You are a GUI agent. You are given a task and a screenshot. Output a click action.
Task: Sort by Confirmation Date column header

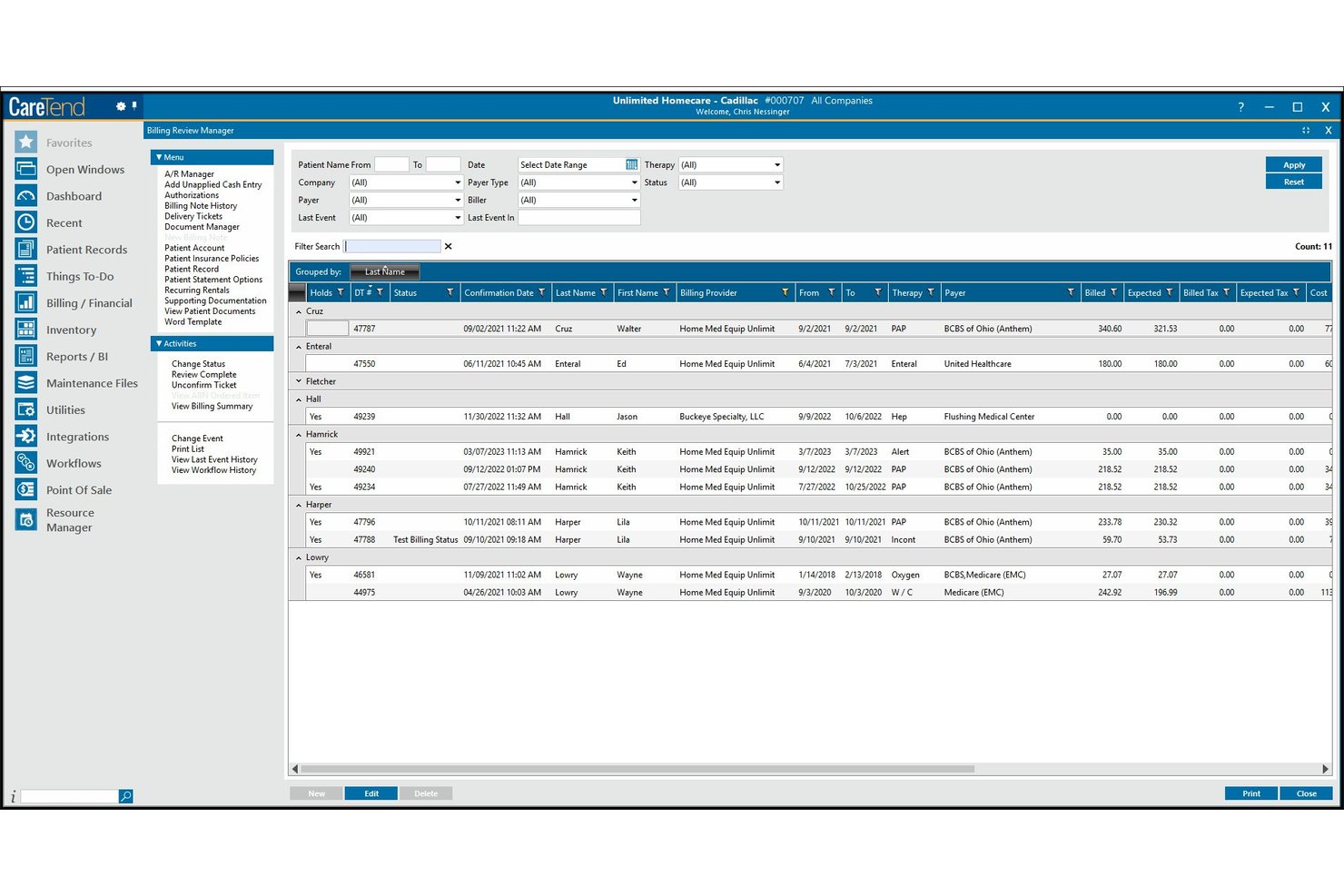pyautogui.click(x=499, y=292)
